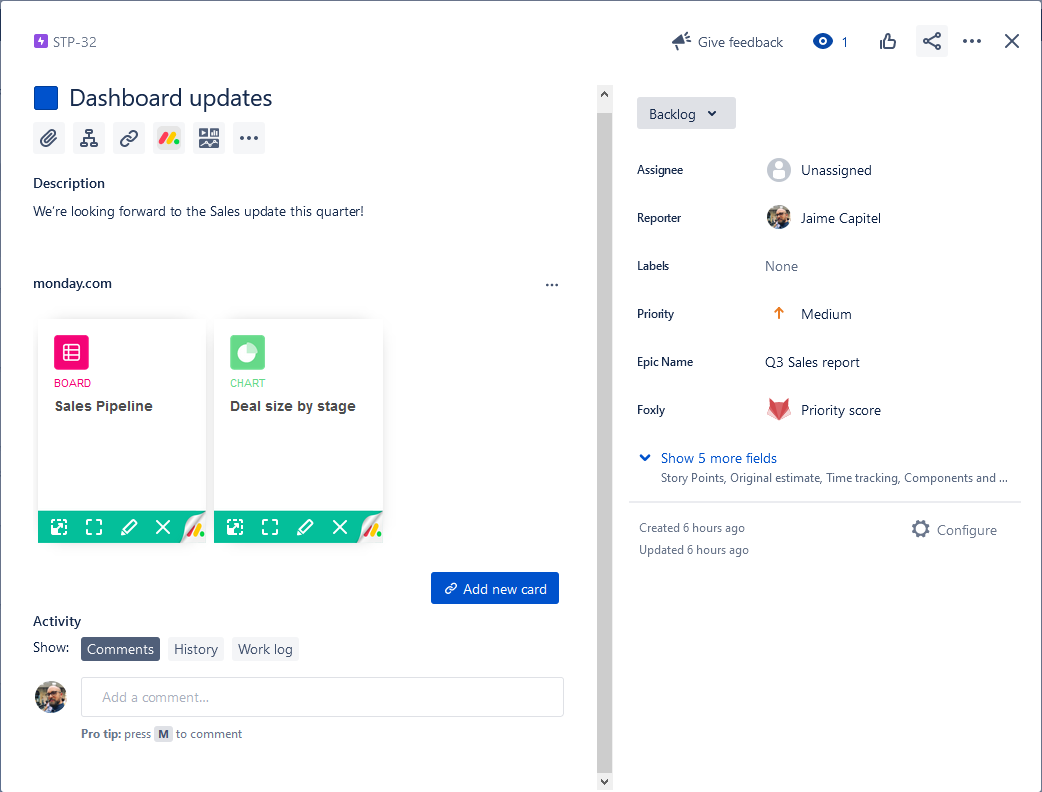
Task: Close the issue dialog with X
Action: coord(1011,41)
